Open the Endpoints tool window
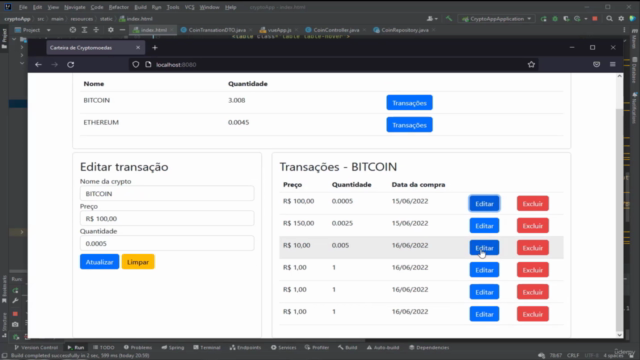The width and height of the screenshot is (640, 360). click(x=245, y=347)
